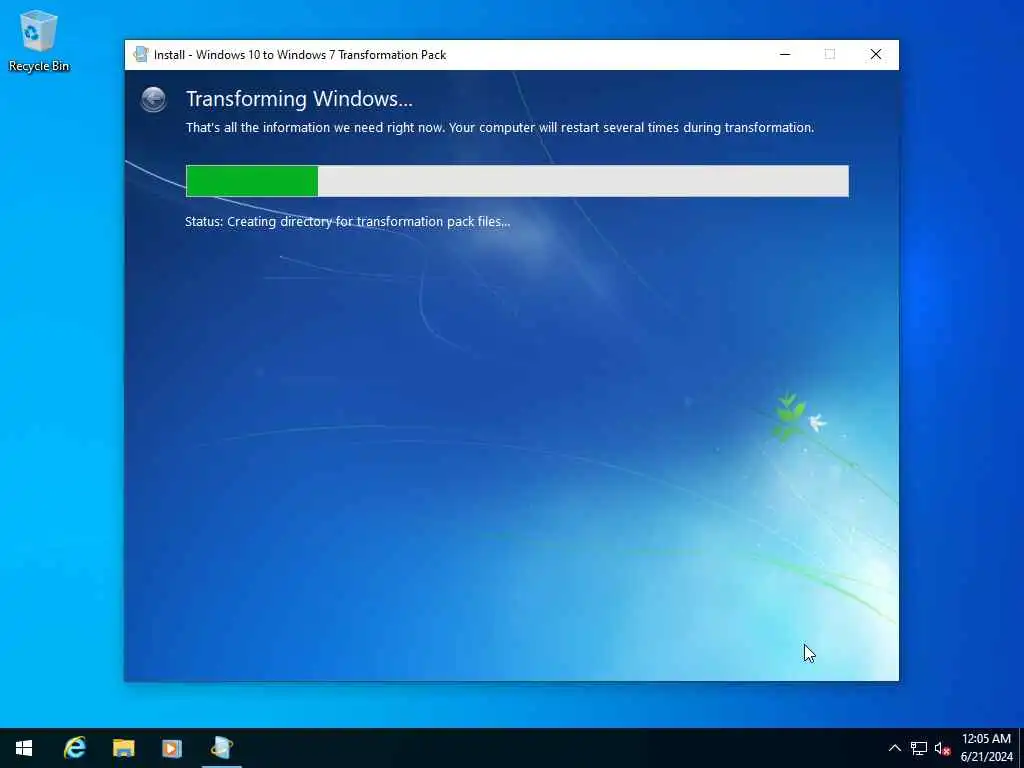Click the installer icon in the title bar
Screen dimensions: 1024x768
tap(140, 54)
